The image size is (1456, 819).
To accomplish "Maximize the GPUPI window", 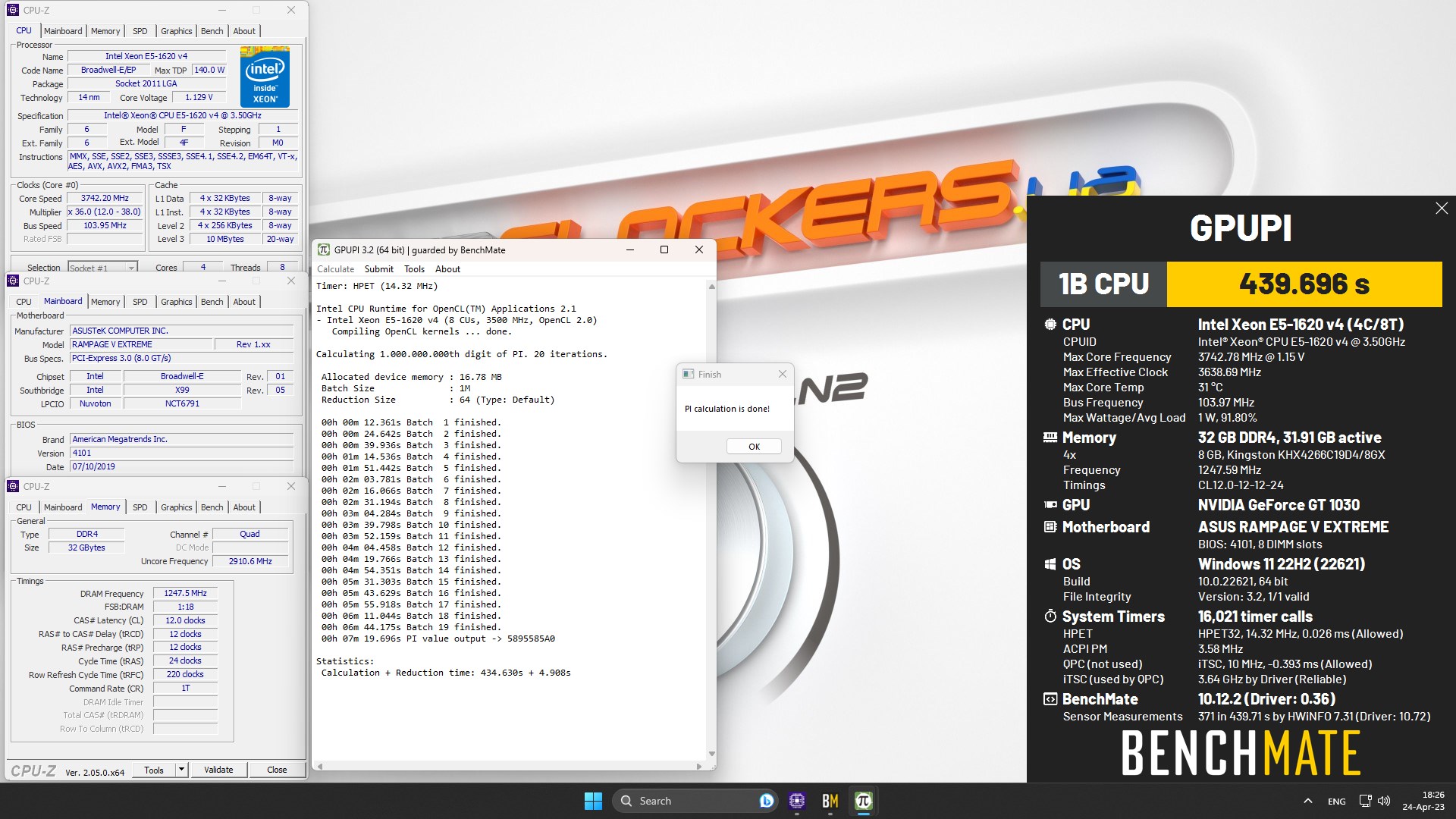I will point(664,249).
